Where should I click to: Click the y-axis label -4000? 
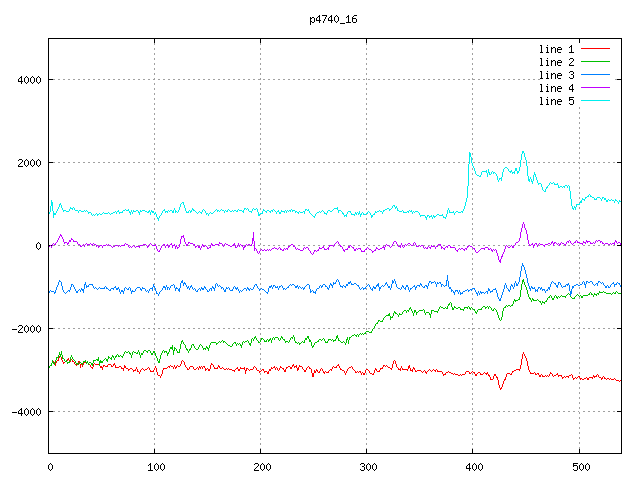[x=27, y=412]
